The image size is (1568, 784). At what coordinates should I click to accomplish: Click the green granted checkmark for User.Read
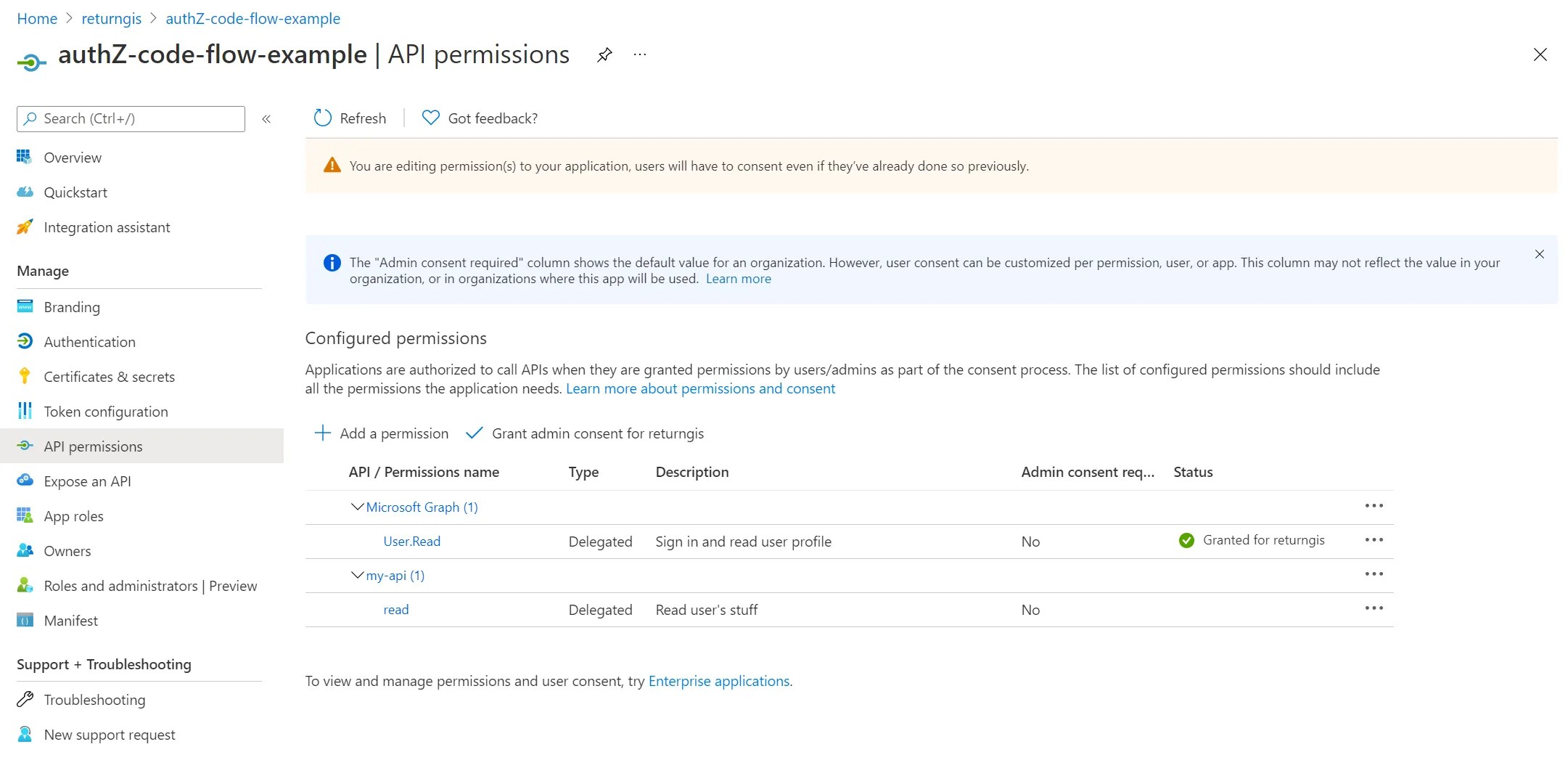pos(1186,540)
